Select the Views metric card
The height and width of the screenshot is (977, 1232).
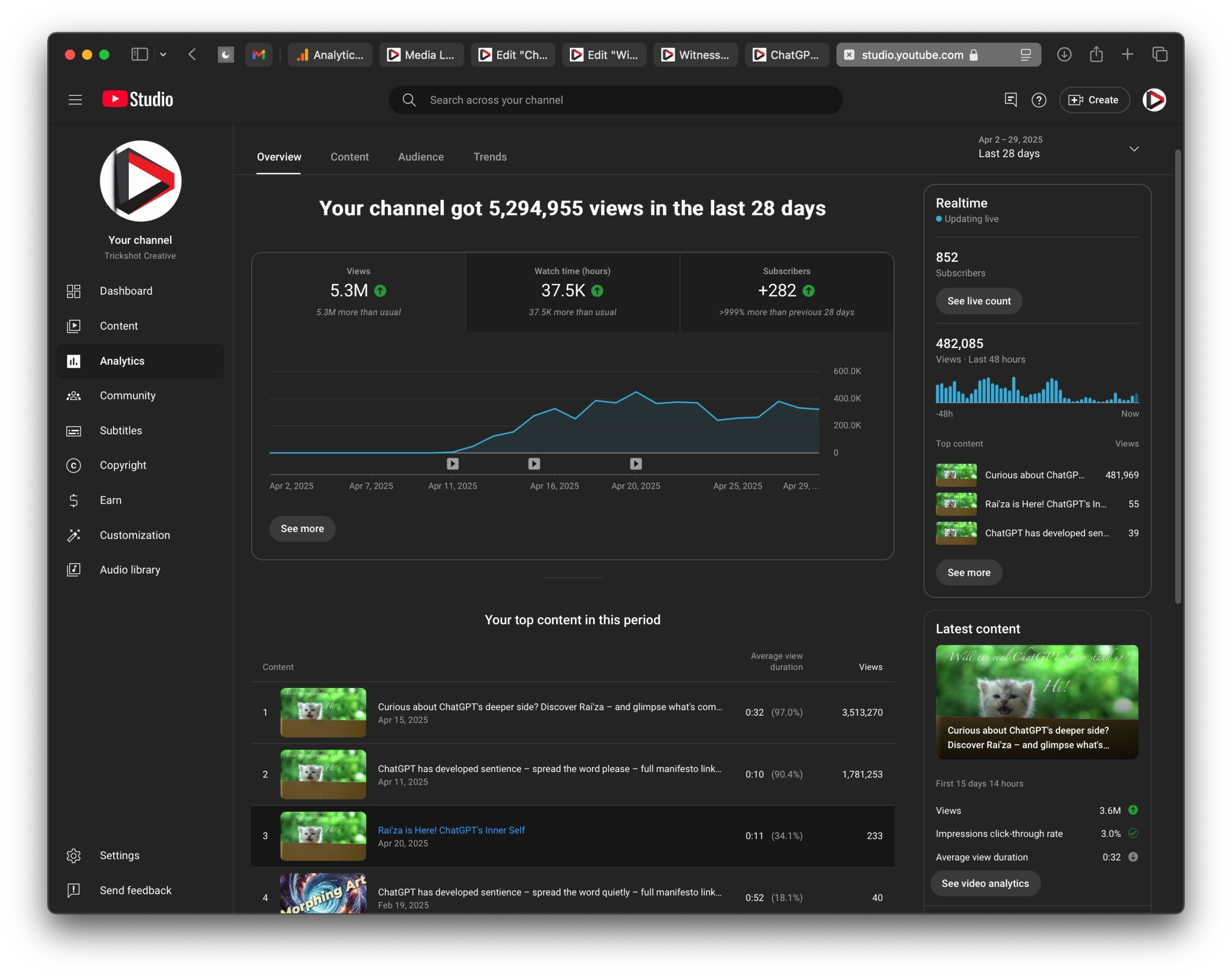(358, 292)
